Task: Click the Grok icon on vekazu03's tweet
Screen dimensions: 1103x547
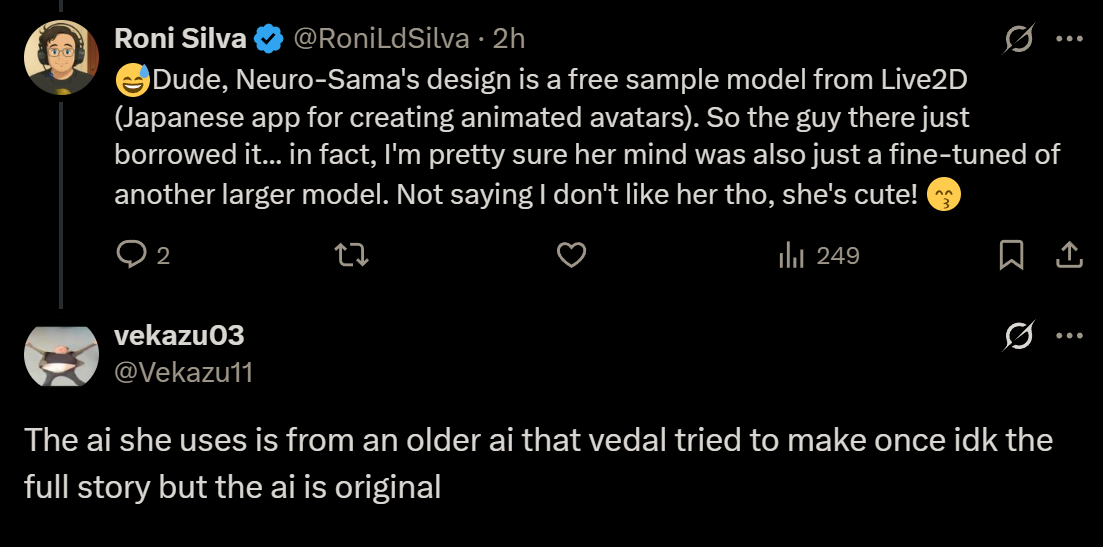Action: pyautogui.click(x=1019, y=337)
